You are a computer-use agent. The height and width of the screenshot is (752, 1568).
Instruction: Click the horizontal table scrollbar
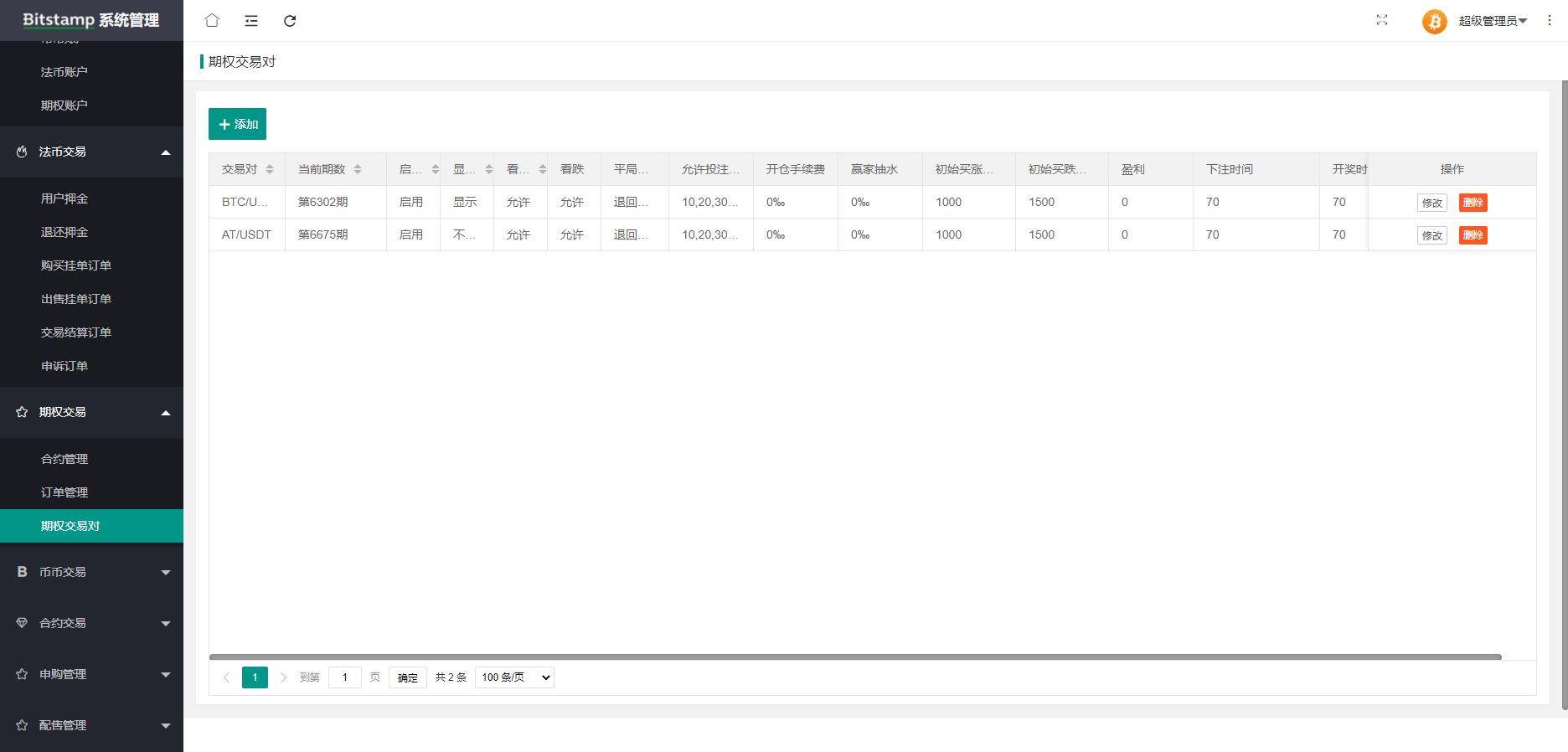[x=854, y=657]
